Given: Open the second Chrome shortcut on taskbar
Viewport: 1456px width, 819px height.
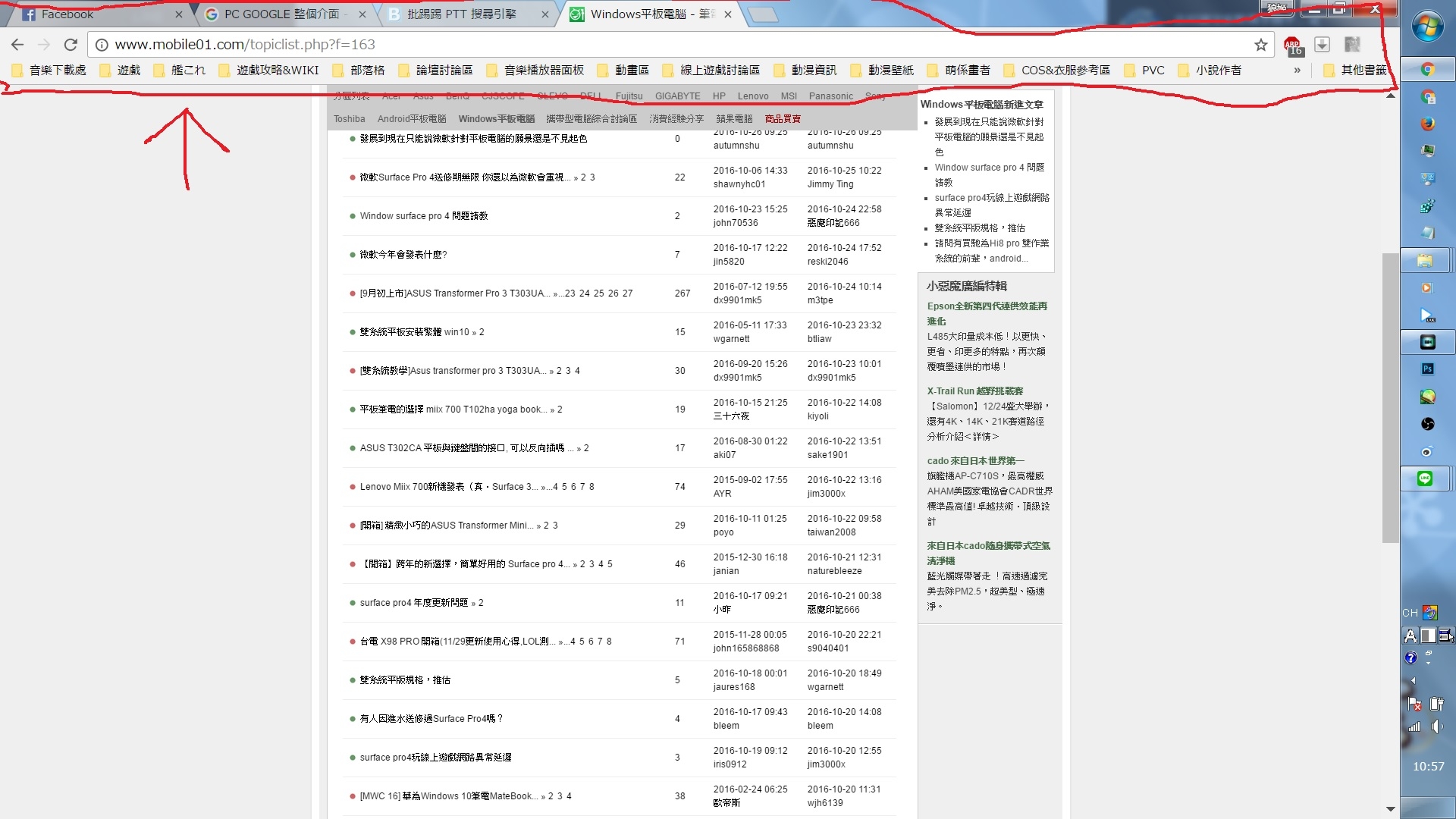Looking at the screenshot, I should click(1428, 96).
